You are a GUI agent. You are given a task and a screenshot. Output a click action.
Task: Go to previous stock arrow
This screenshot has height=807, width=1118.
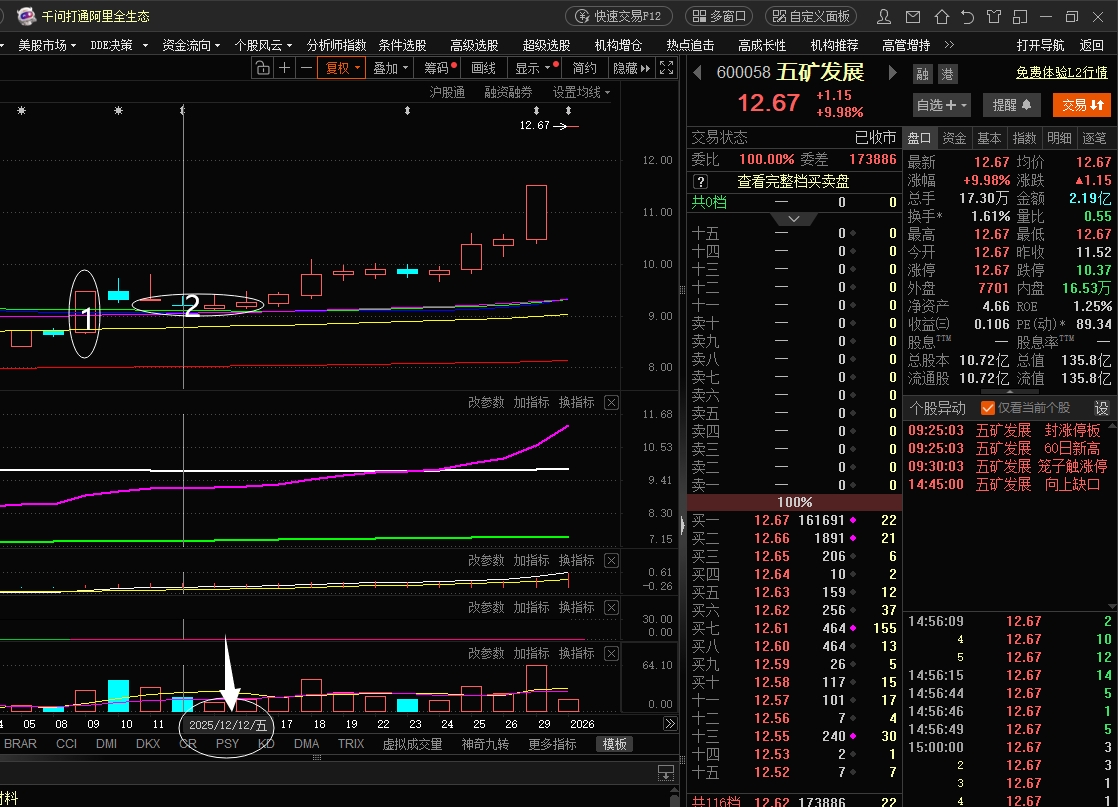697,73
